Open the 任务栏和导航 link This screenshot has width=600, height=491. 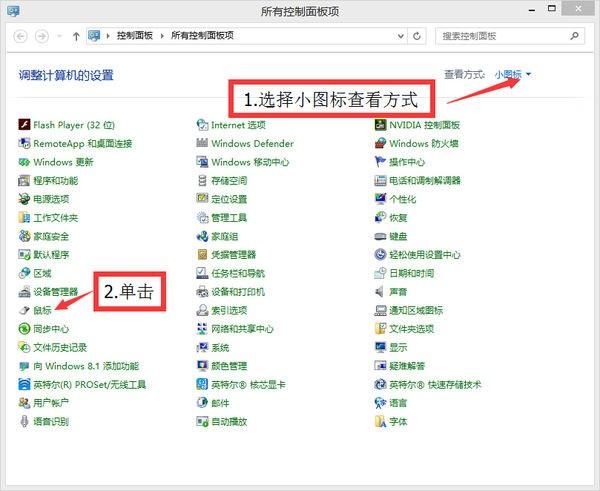pyautogui.click(x=238, y=273)
